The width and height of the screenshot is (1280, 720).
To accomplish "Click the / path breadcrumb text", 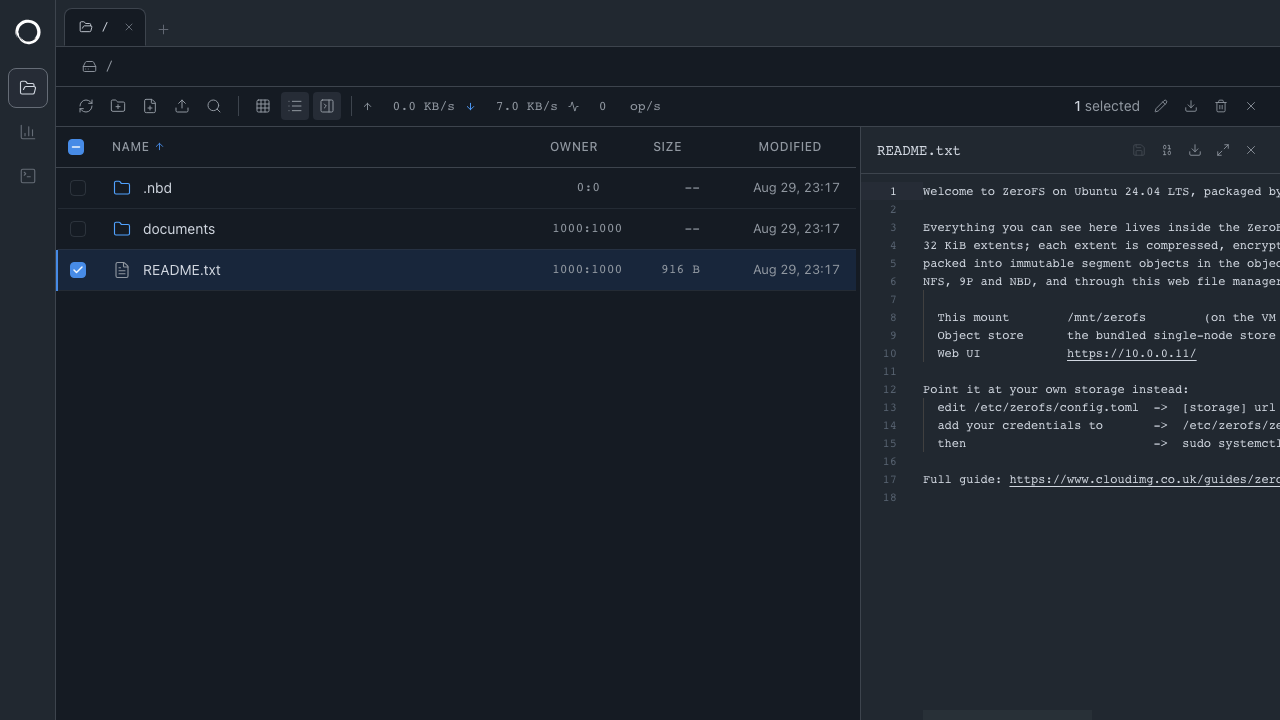I will [109, 66].
